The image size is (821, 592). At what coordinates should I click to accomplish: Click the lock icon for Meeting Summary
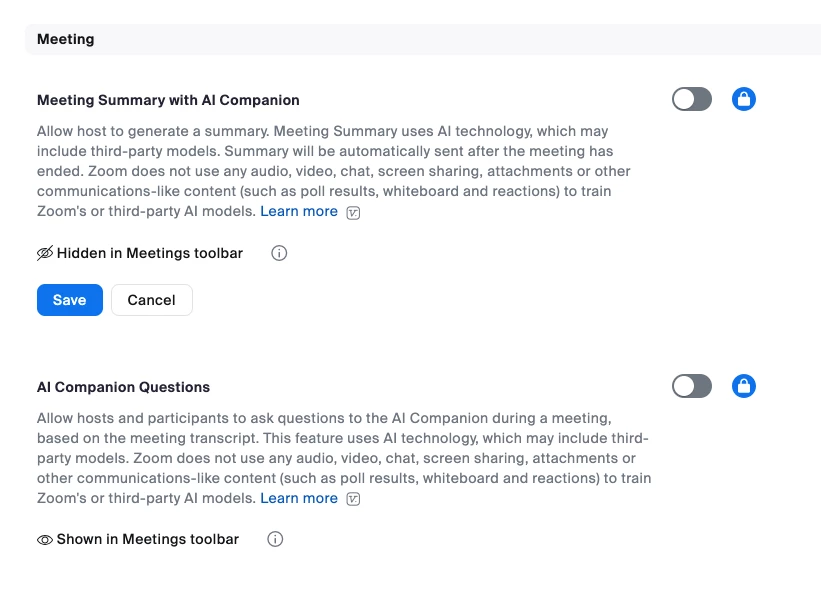click(743, 99)
